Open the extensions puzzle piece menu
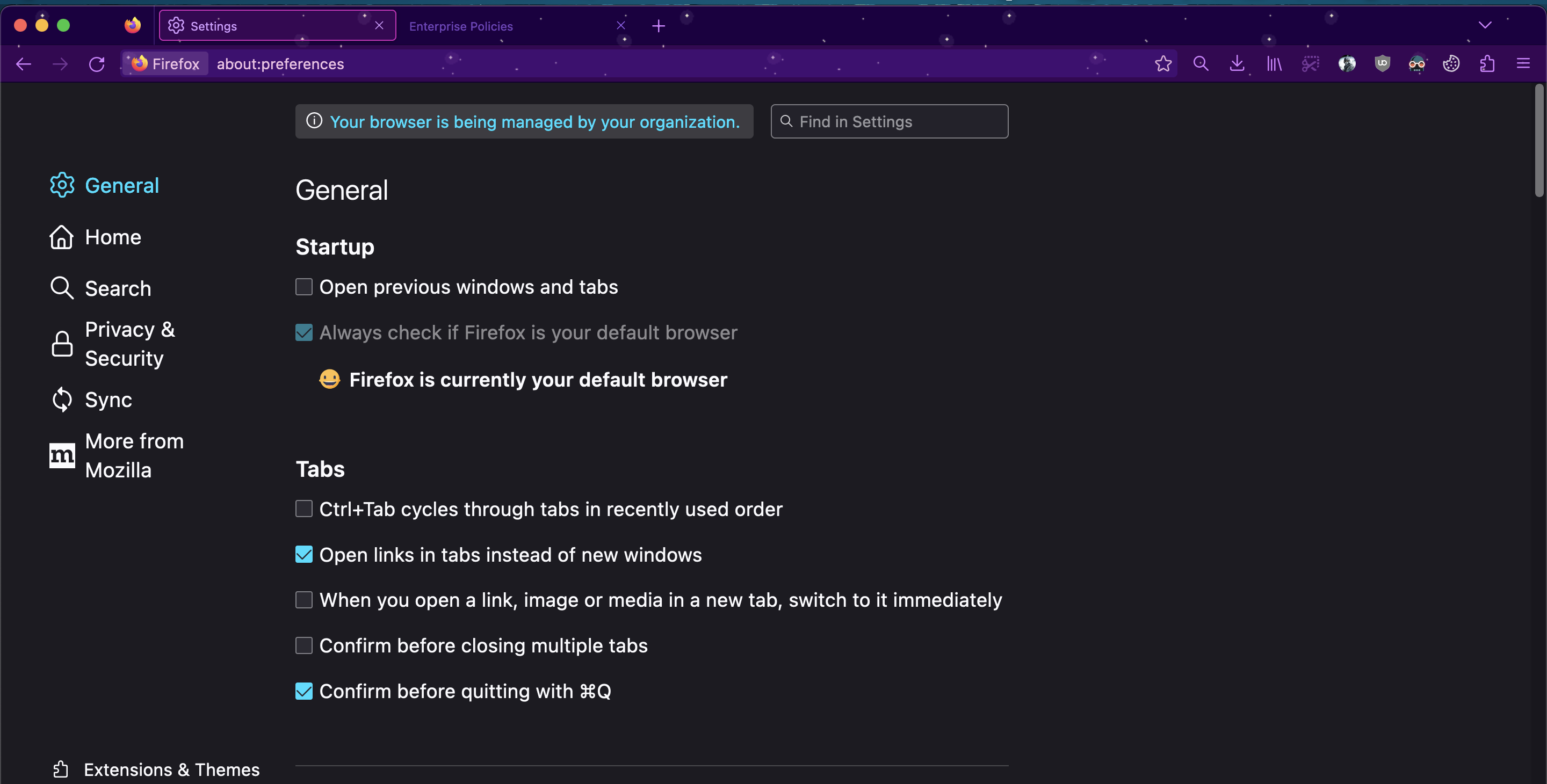Screen dimensions: 1547x784 (x=1487, y=63)
